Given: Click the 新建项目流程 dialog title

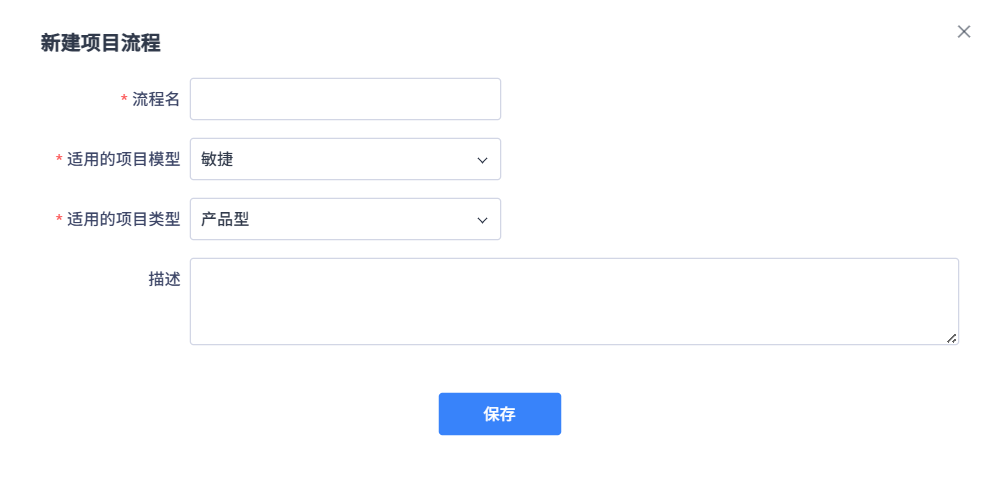Looking at the screenshot, I should (100, 43).
